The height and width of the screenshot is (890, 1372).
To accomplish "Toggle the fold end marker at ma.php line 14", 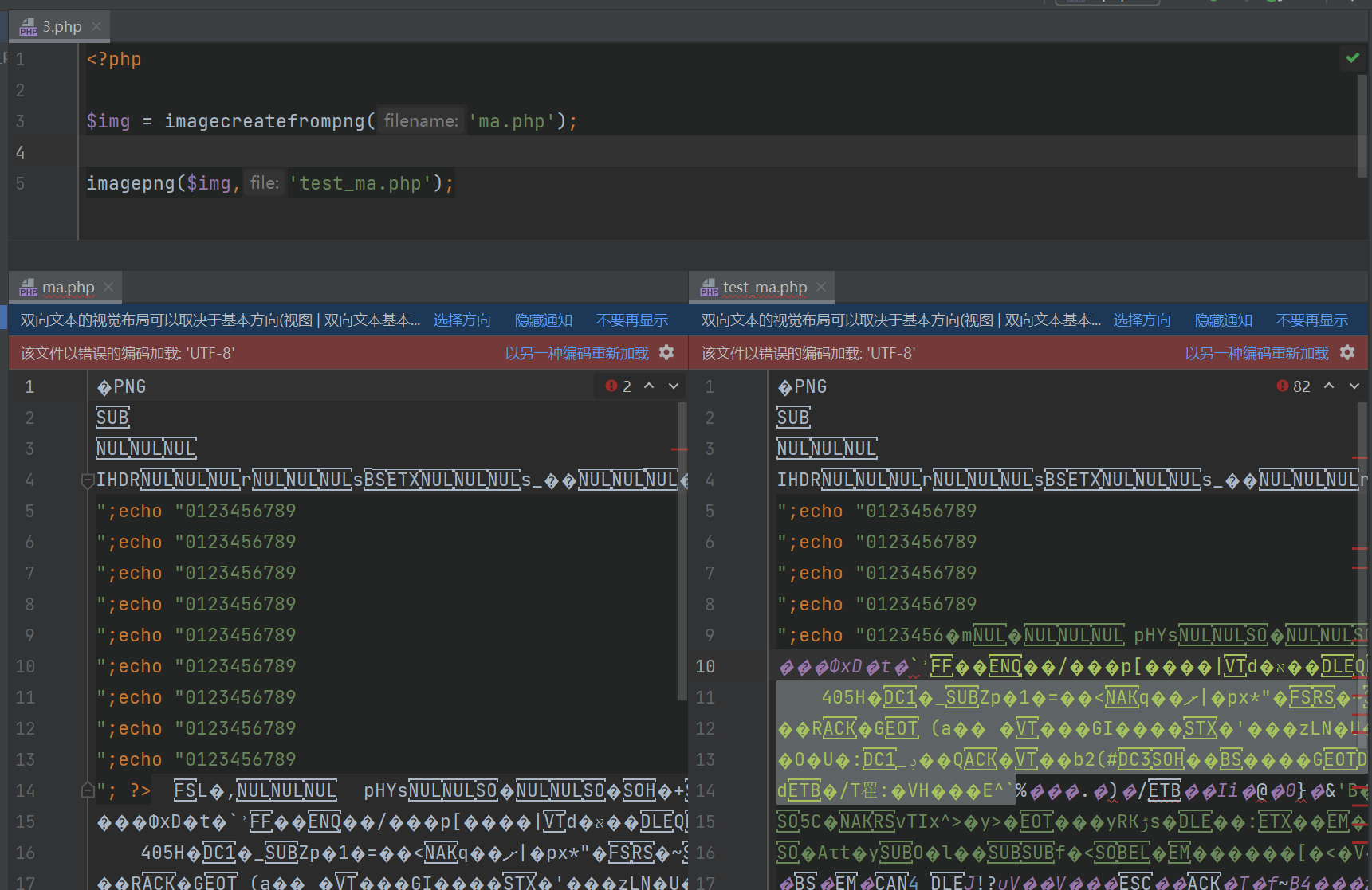I will coord(88,790).
